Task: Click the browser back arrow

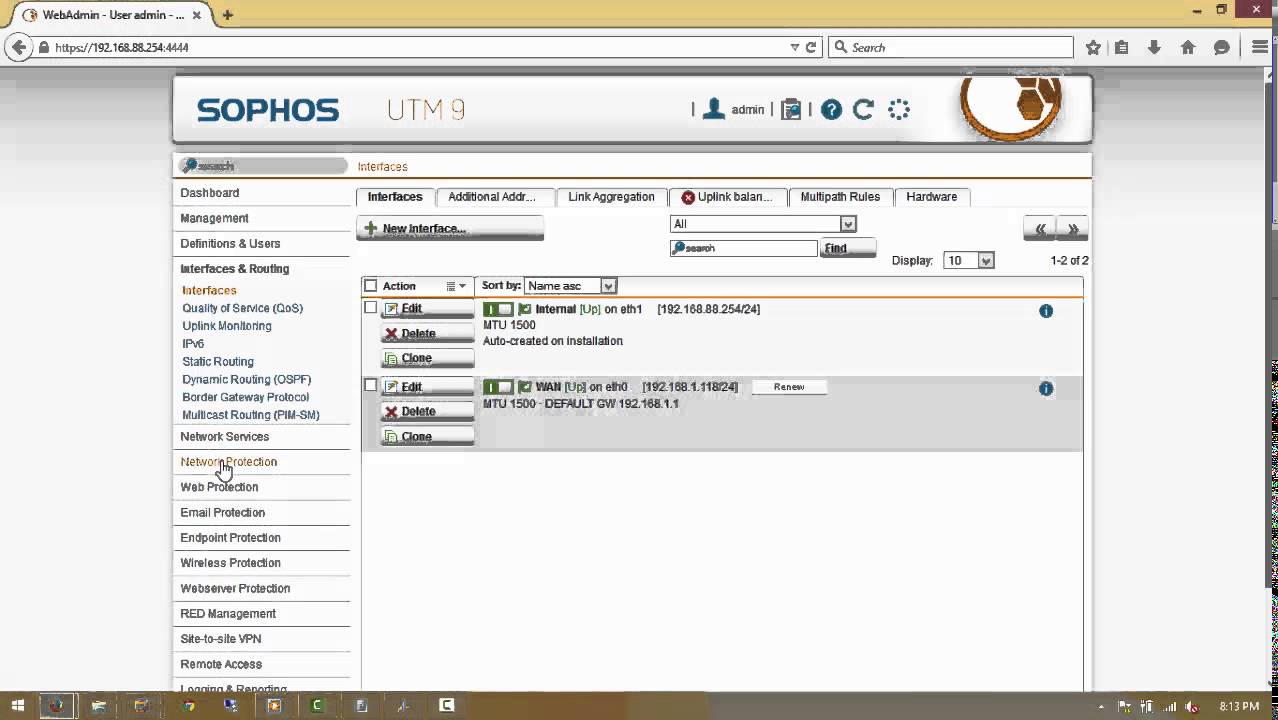Action: tap(18, 47)
